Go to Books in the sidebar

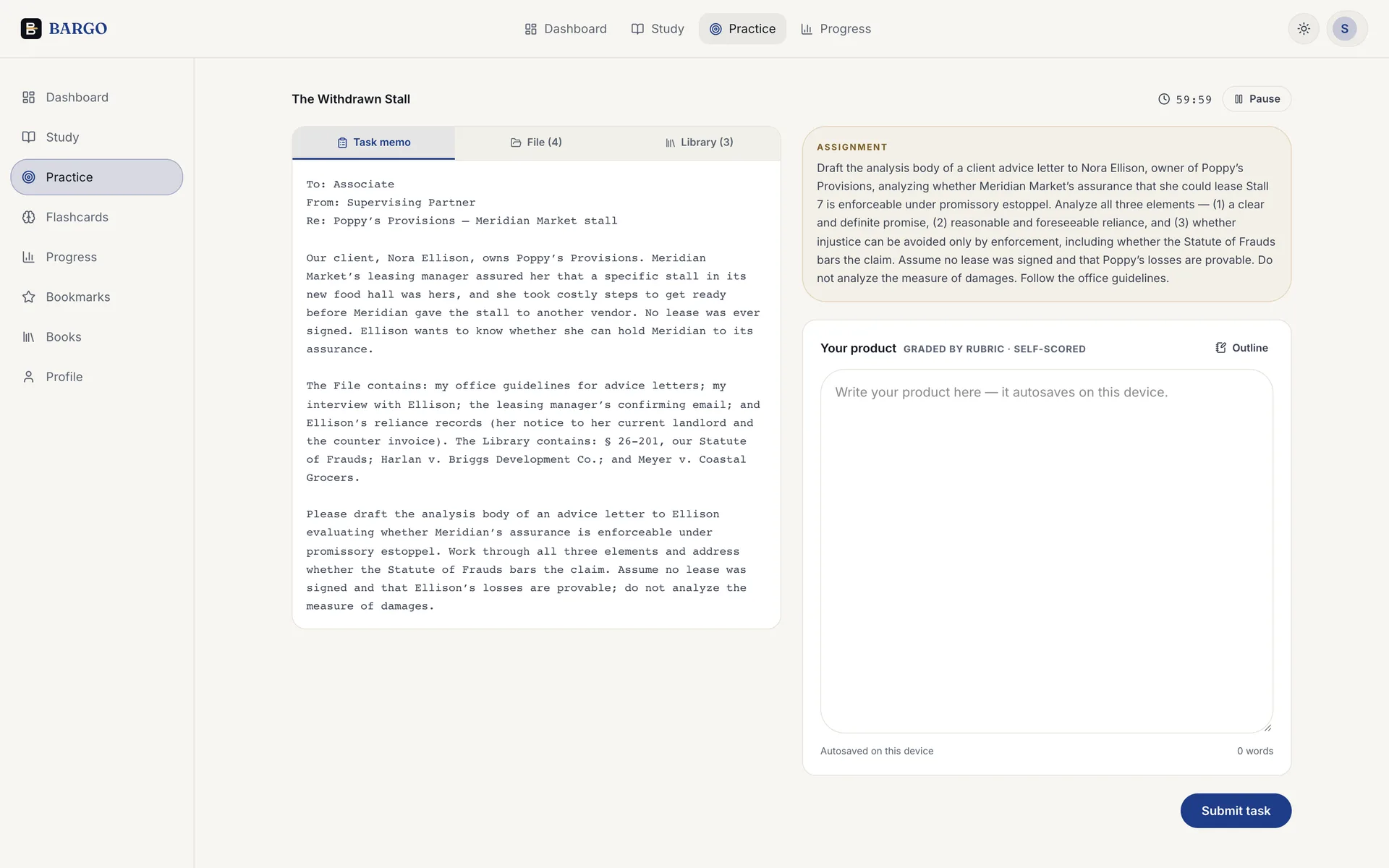tap(97, 337)
